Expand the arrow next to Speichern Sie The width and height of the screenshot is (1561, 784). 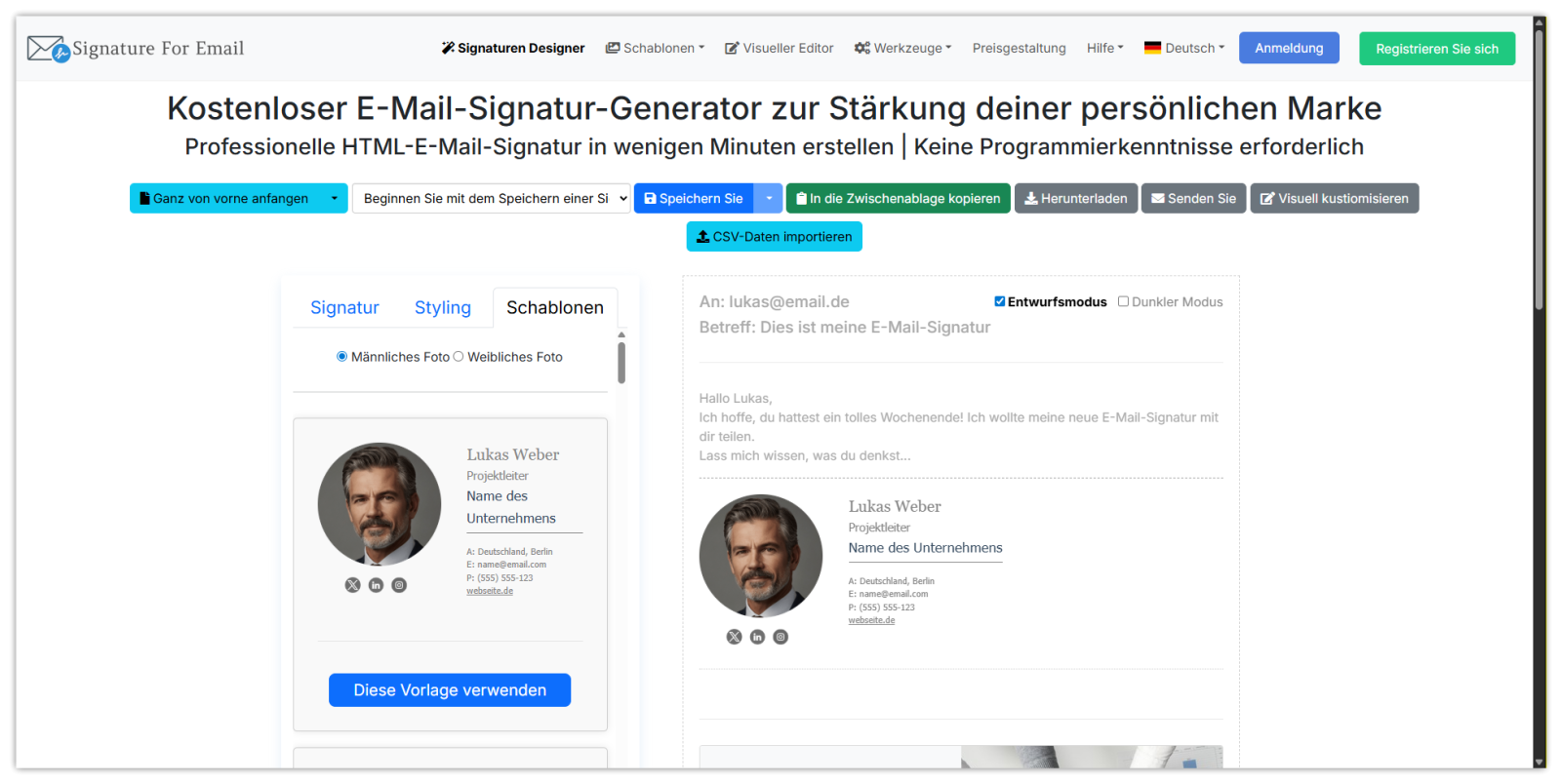770,198
